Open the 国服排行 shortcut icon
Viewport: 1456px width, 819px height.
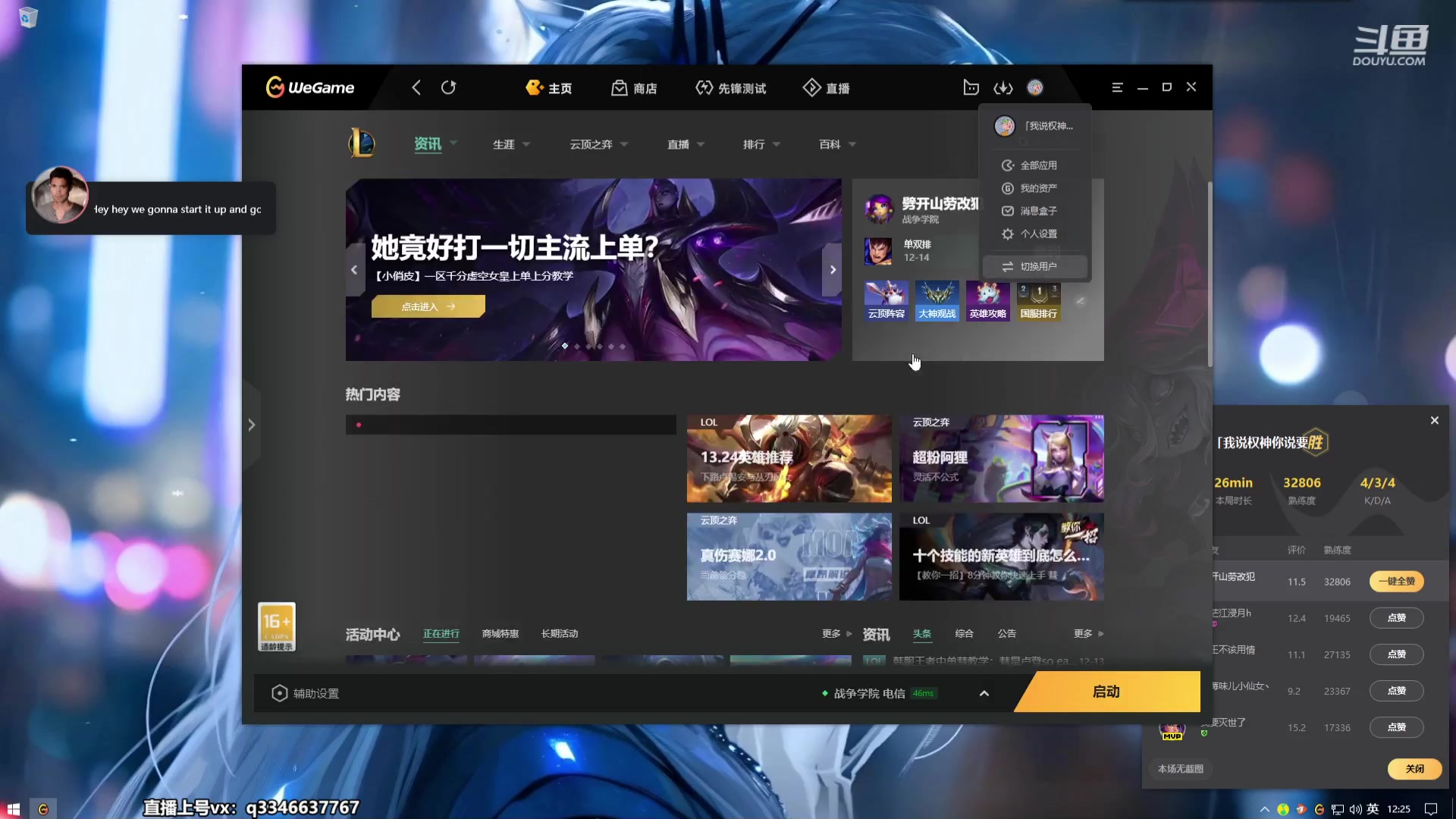[1039, 300]
